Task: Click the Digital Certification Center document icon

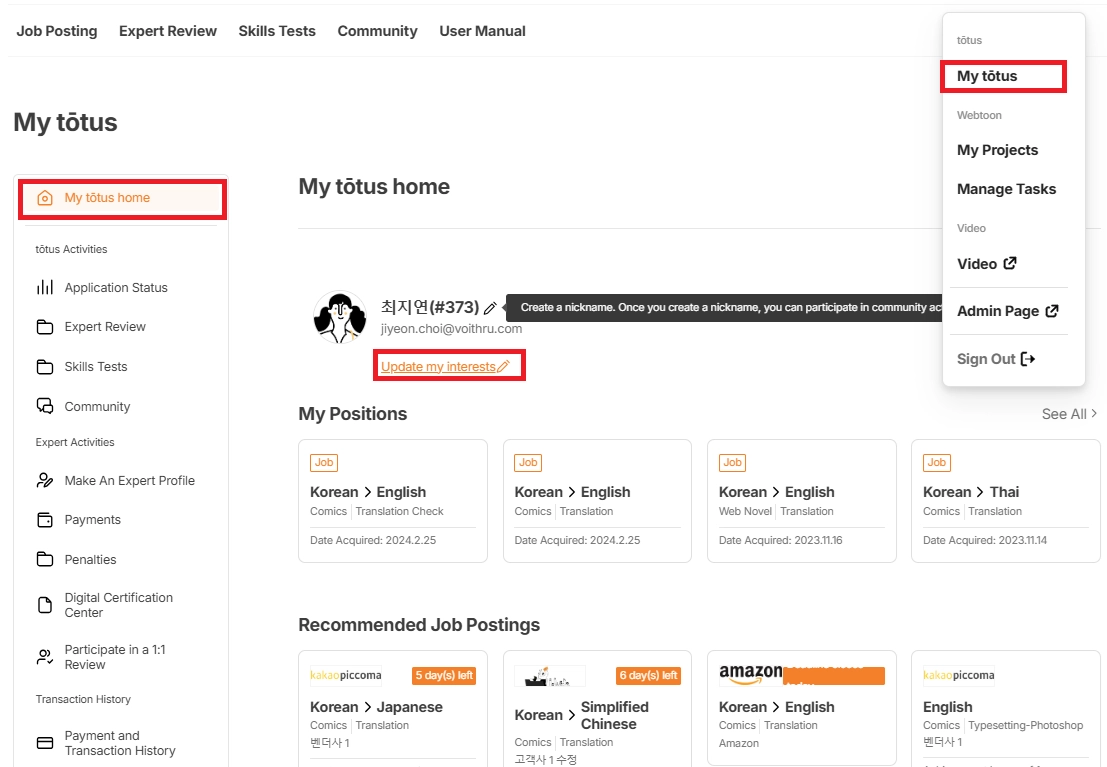Action: point(44,605)
